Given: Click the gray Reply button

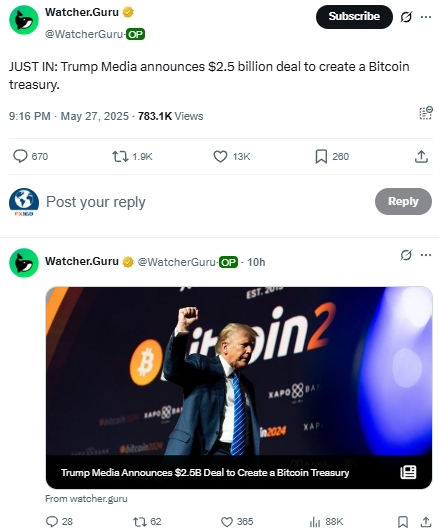Looking at the screenshot, I should [403, 201].
